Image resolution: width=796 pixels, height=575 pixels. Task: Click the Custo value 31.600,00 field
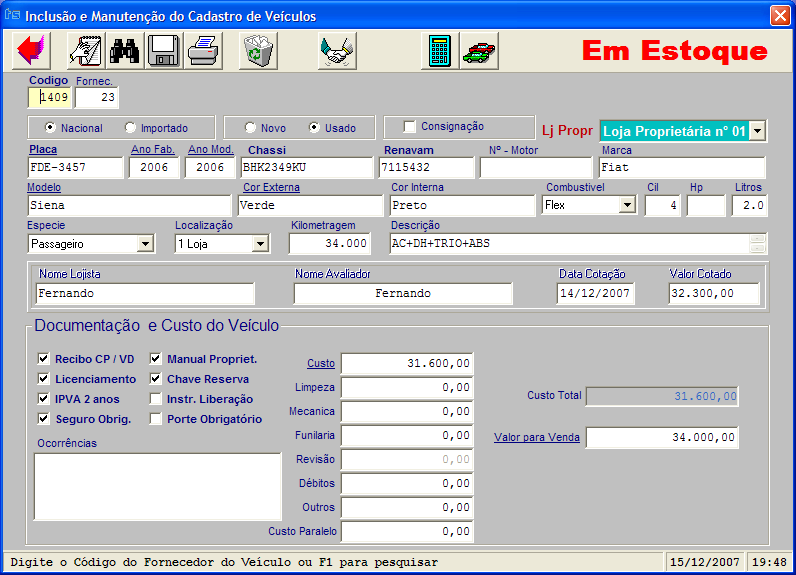pos(407,363)
